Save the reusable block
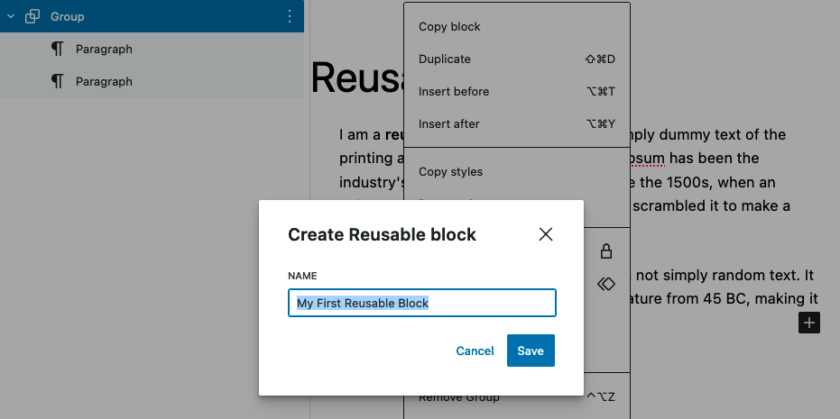This screenshot has height=419, width=840. 530,350
